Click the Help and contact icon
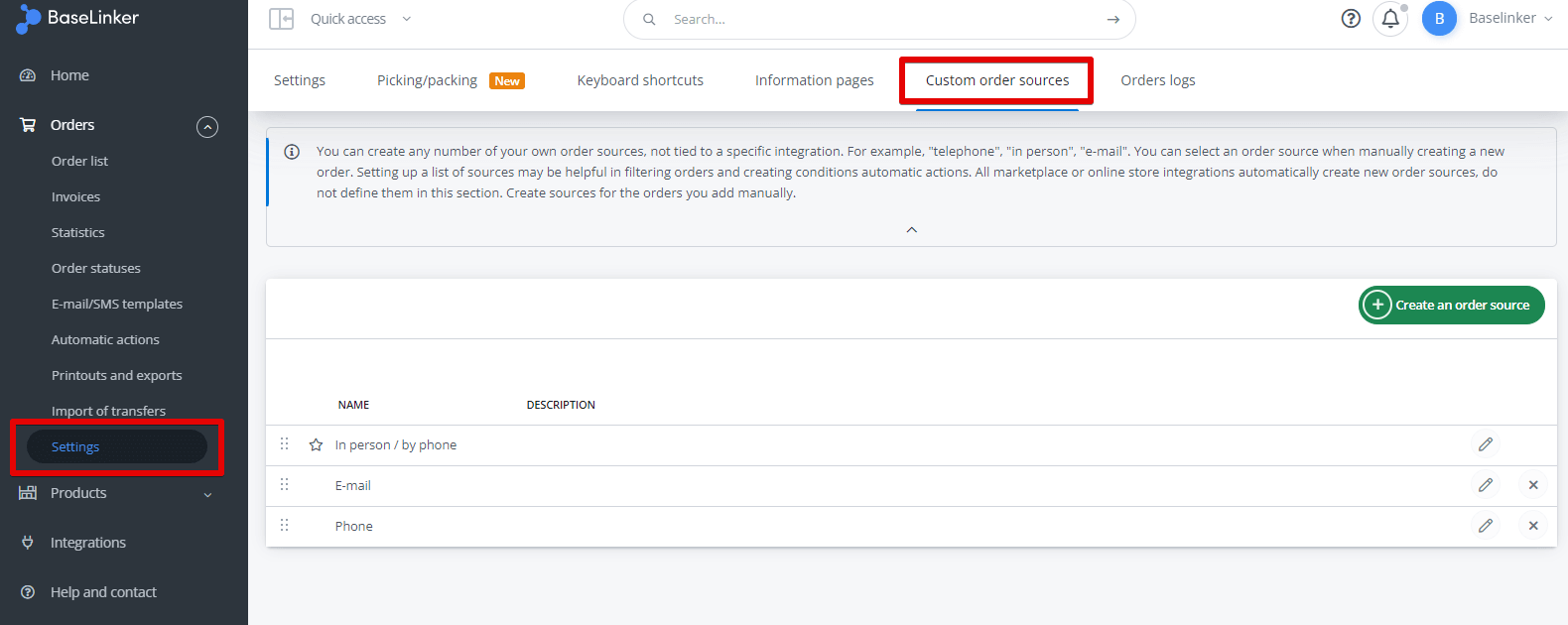1568x625 pixels. 28,592
